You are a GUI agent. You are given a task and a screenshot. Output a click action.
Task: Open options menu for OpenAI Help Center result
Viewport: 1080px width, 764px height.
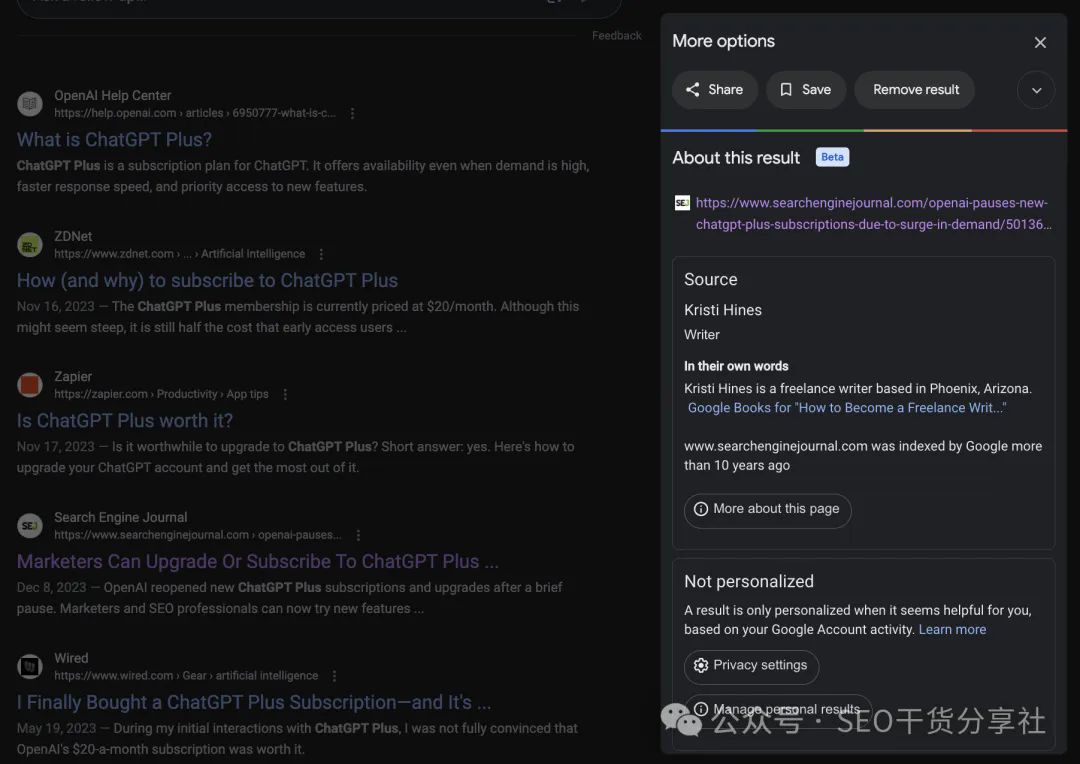pos(352,114)
